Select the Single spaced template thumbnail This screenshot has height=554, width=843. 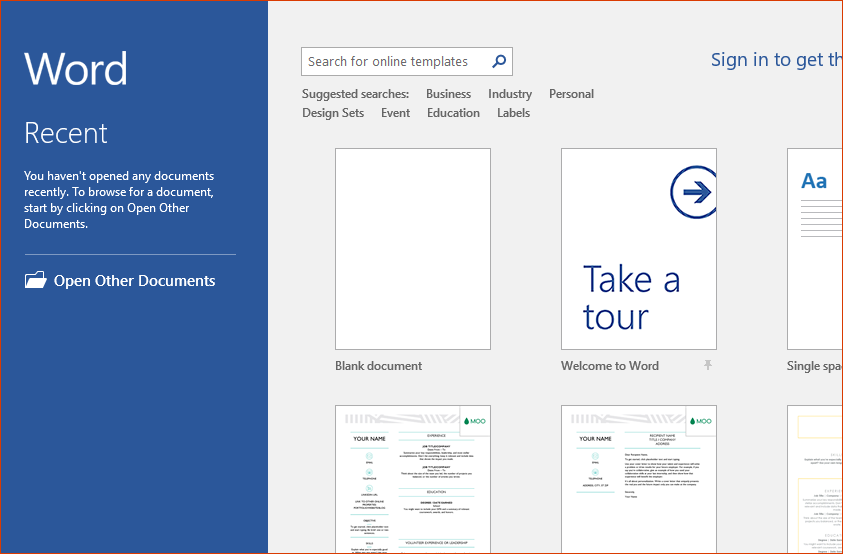pyautogui.click(x=814, y=249)
